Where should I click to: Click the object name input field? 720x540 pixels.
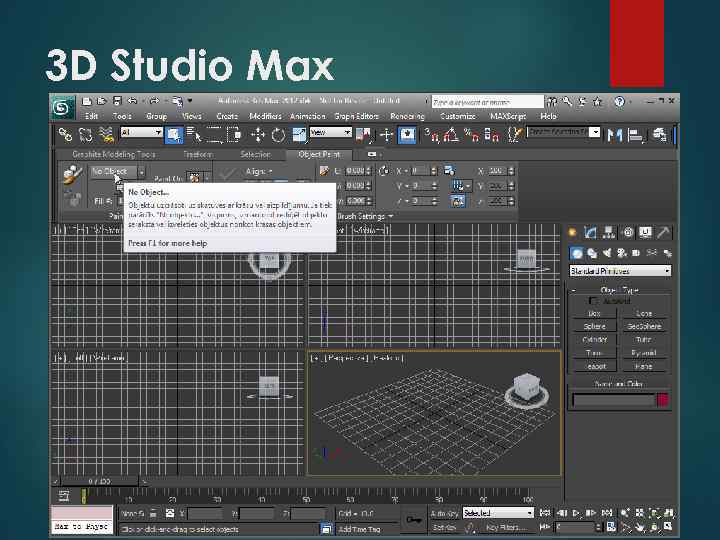click(613, 400)
